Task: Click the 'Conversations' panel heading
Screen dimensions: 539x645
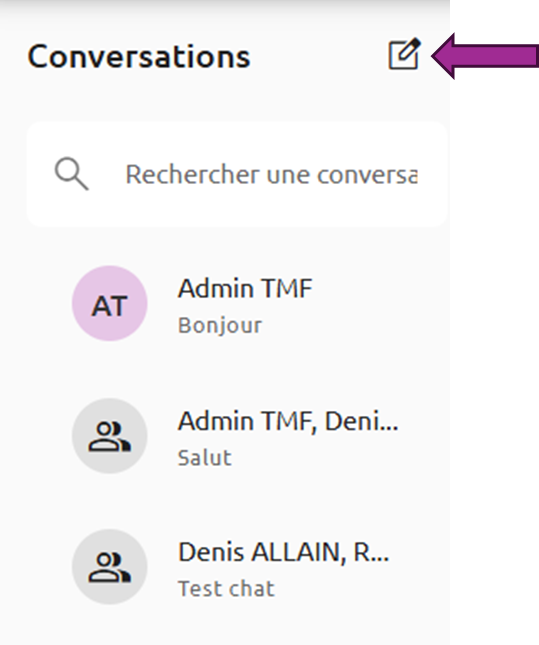Action: click(x=139, y=56)
